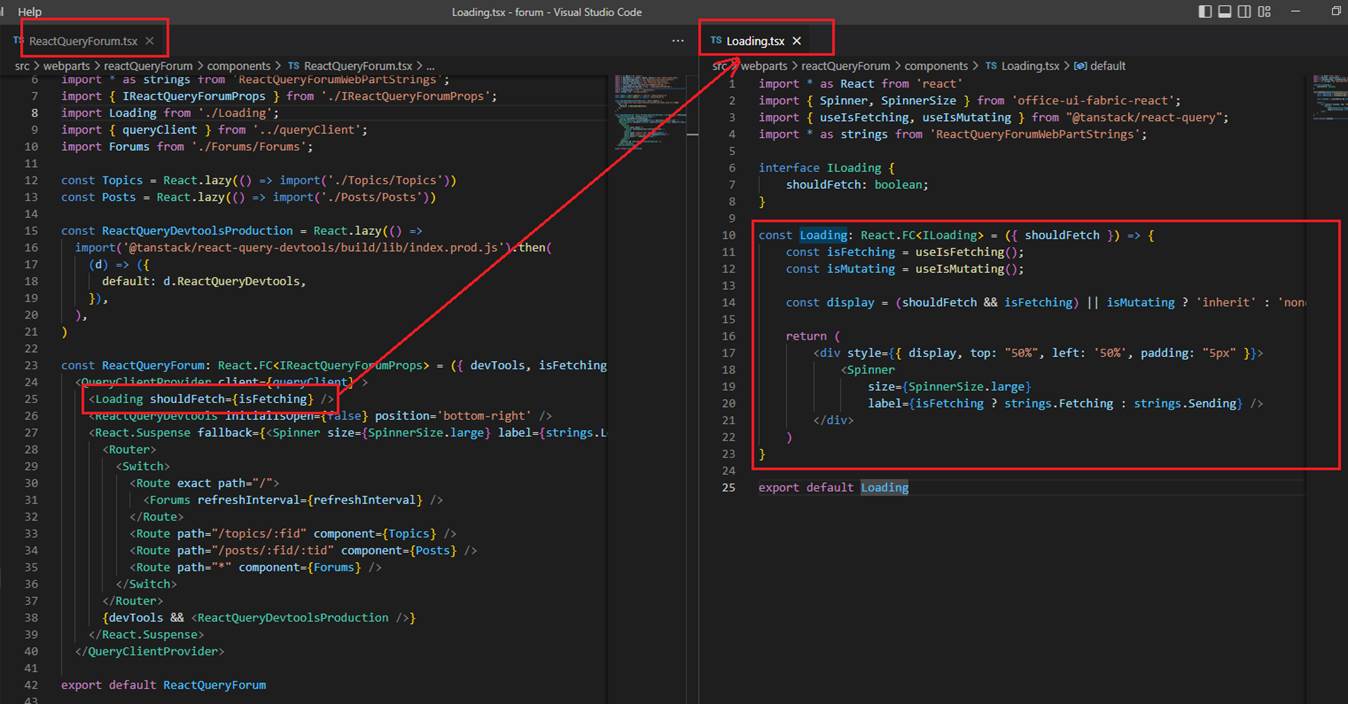The image size is (1348, 704).
Task: Close the Loading.tsx editor tab
Action: tap(797, 41)
